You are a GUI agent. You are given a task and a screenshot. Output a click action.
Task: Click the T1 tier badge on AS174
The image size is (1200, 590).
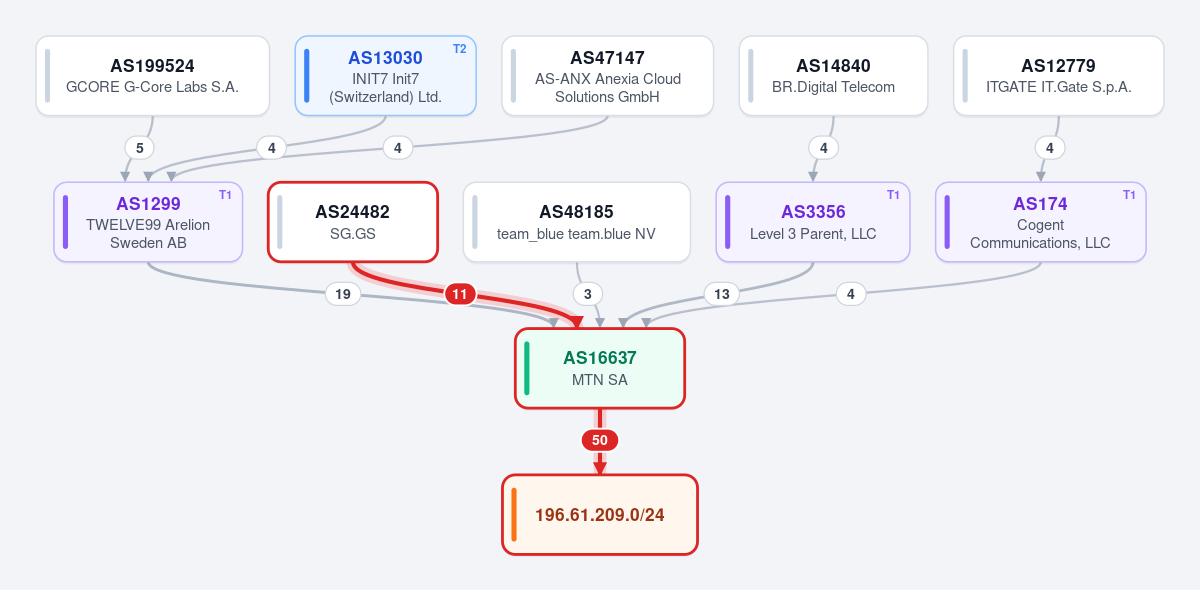pyautogui.click(x=1129, y=195)
